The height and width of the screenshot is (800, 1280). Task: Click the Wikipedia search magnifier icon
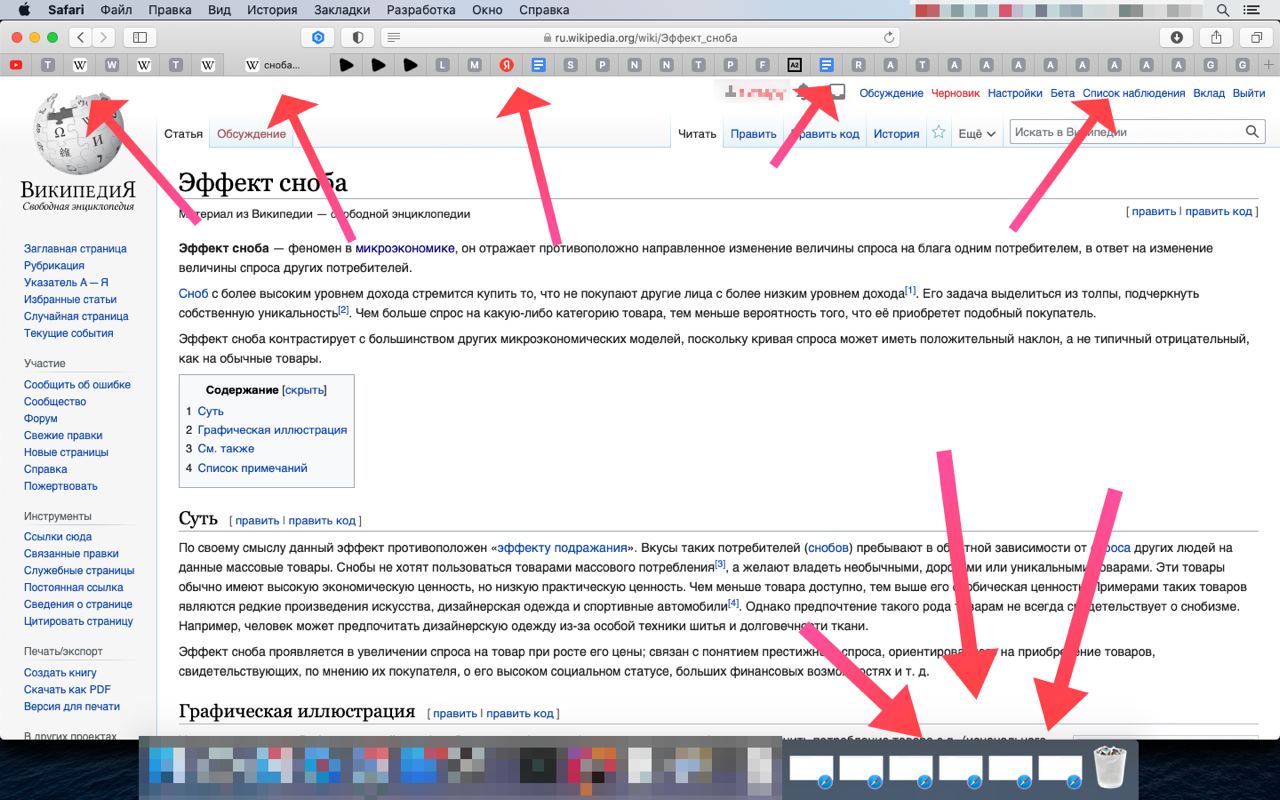tap(1252, 132)
